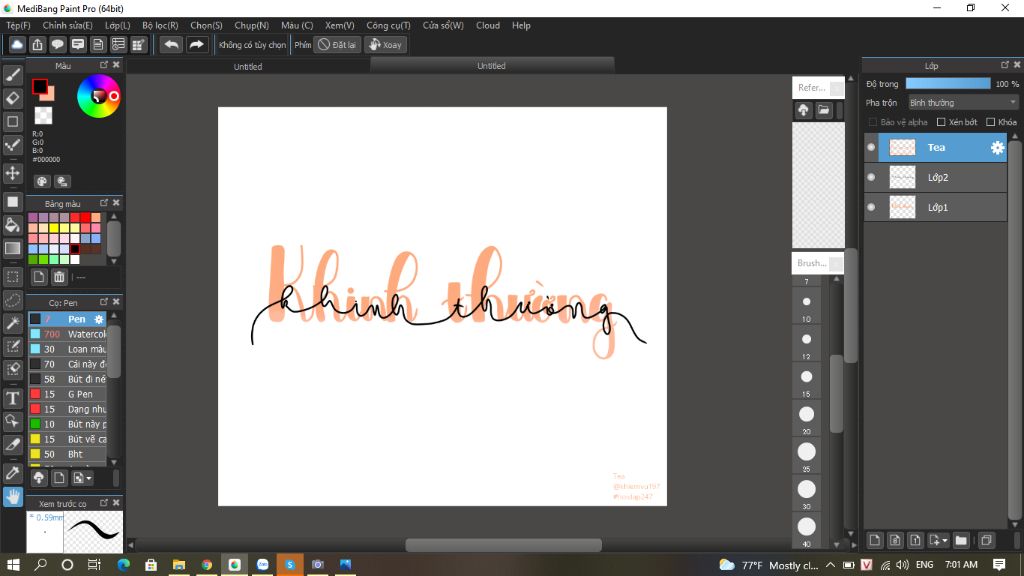Open settings gear of Tea layer
The height and width of the screenshot is (576, 1024).
(997, 148)
